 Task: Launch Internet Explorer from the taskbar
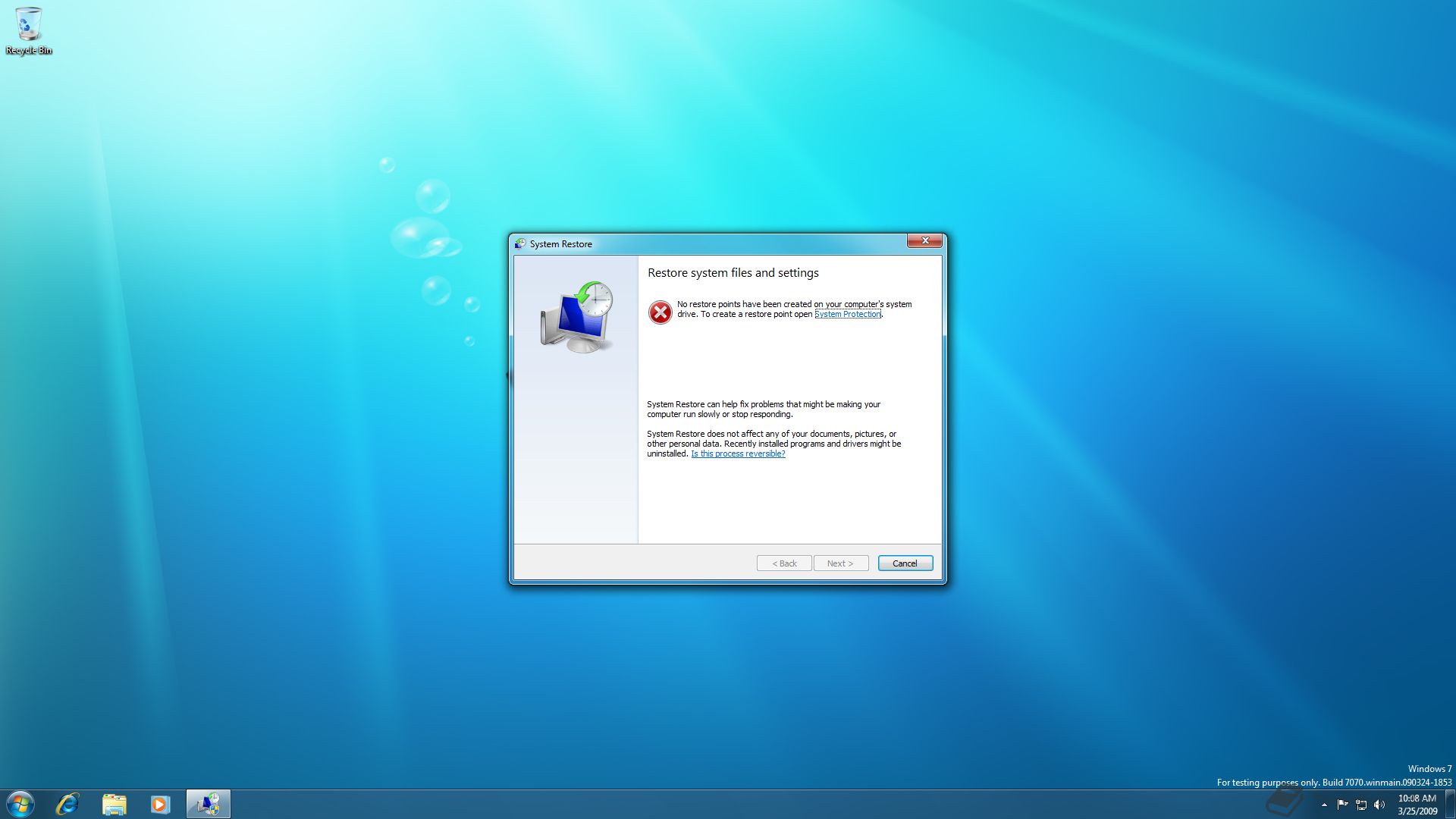(67, 804)
